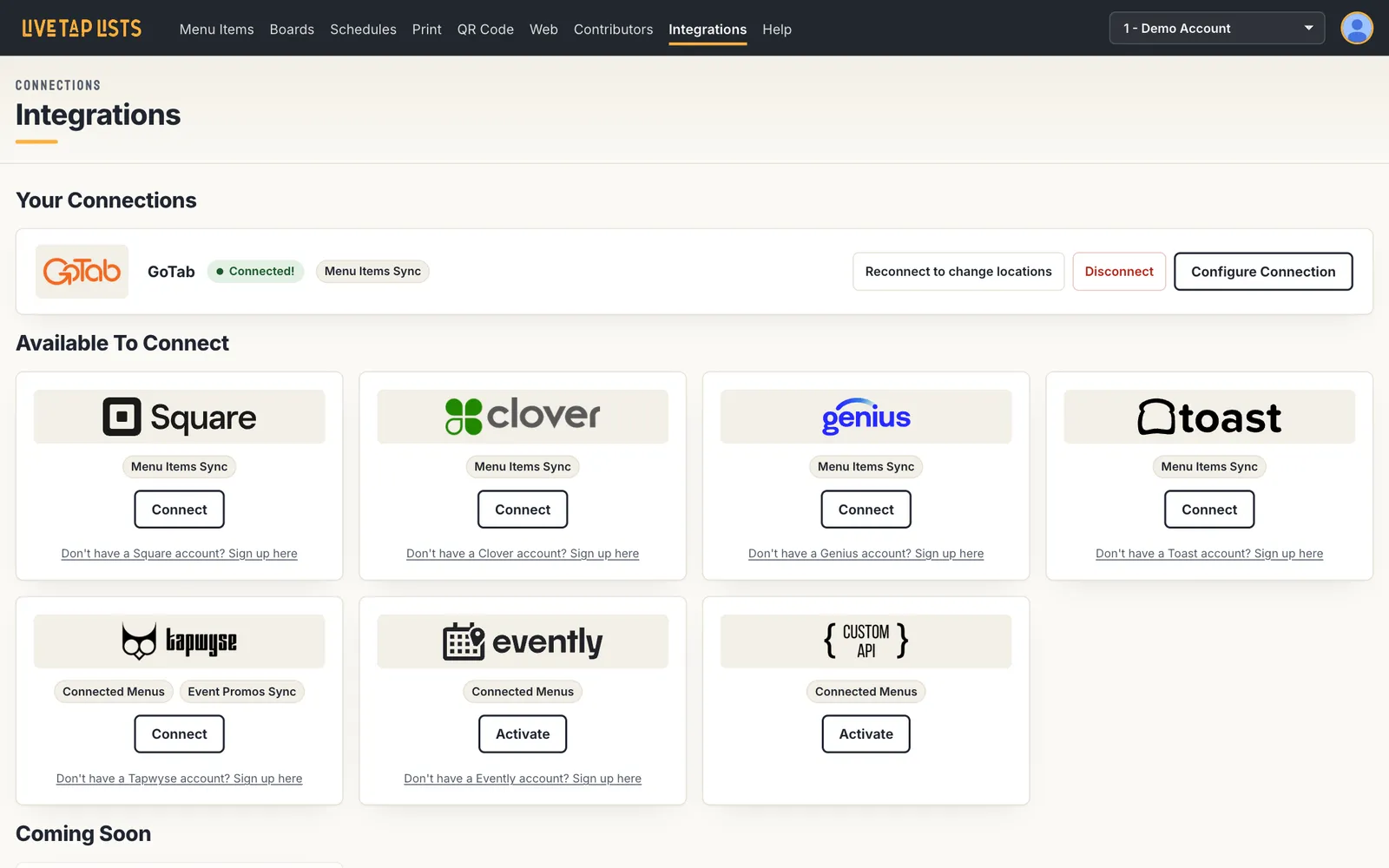Open the Menu Items nav tab
Viewport: 1389px width, 868px height.
tap(217, 30)
